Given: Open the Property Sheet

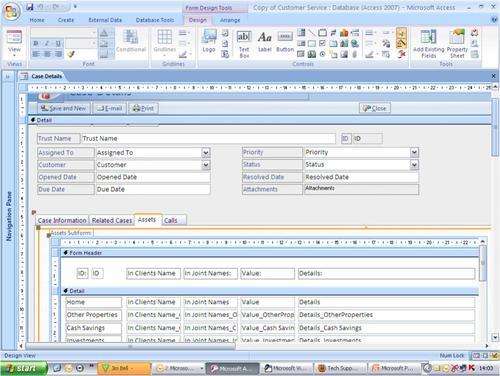Looking at the screenshot, I should point(457,43).
